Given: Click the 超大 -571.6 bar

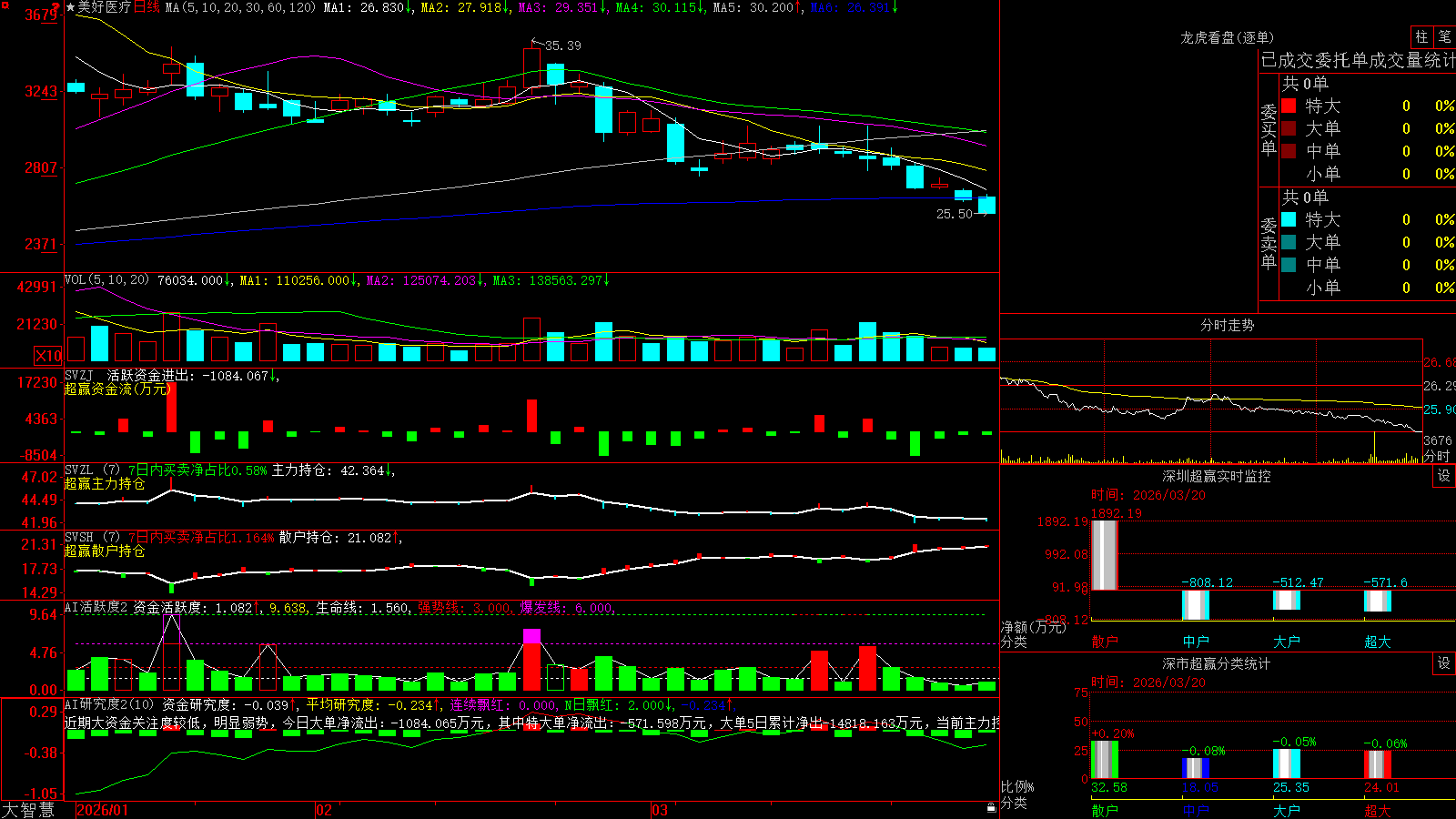Looking at the screenshot, I should 1378,602.
